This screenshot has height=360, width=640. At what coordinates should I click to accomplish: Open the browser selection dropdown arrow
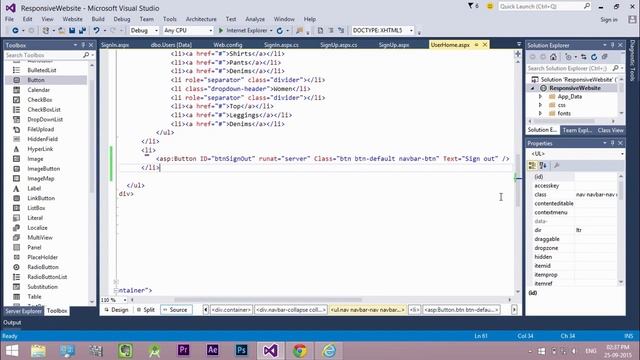pos(271,31)
